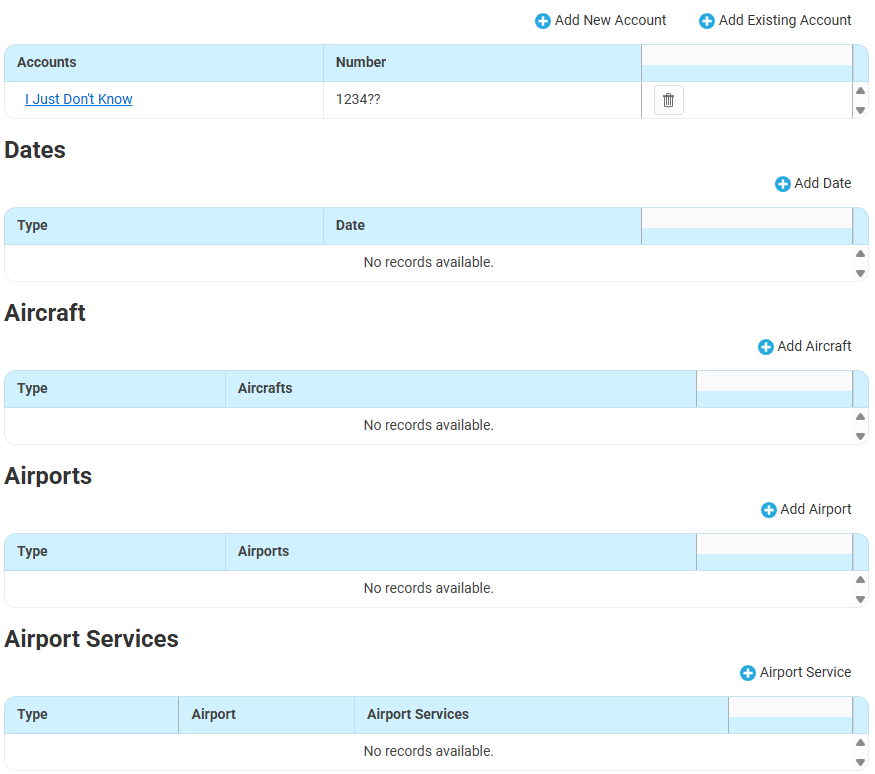The image size is (875, 774).
Task: Click the Add Existing Account plus icon
Action: pyautogui.click(x=707, y=21)
